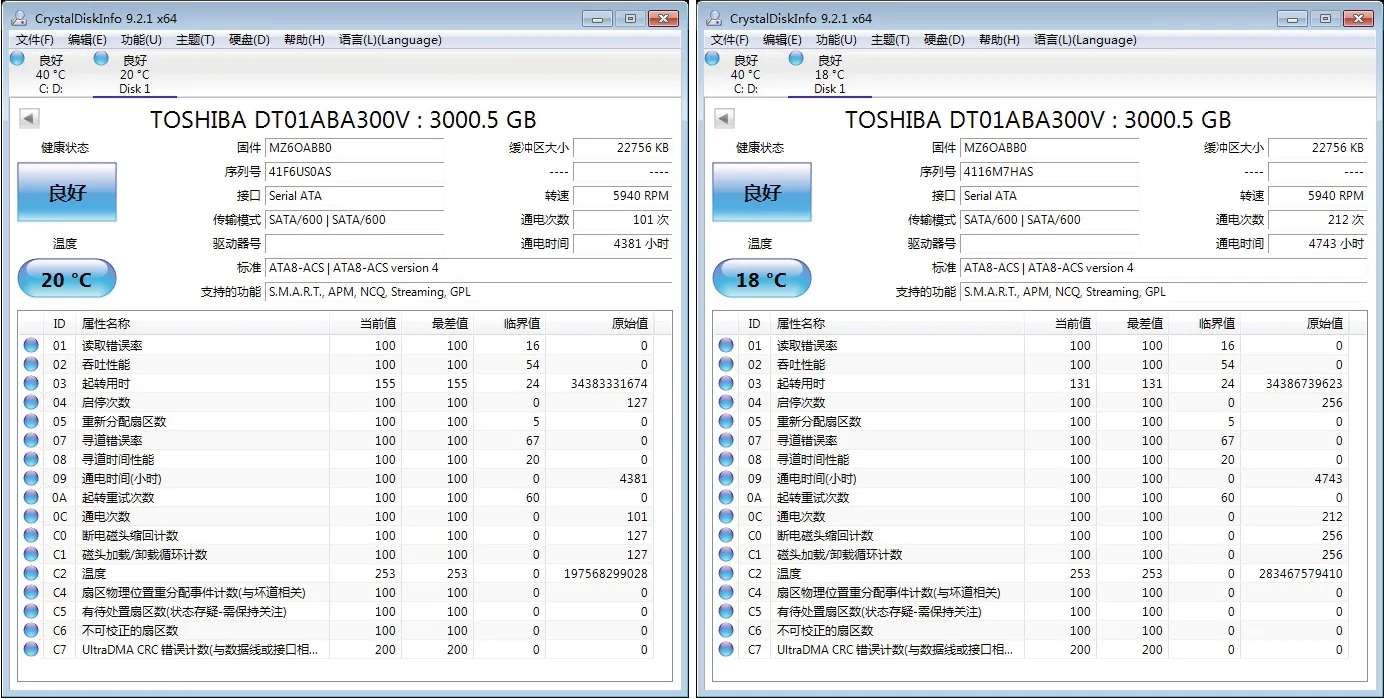This screenshot has height=699, width=1384.
Task: Click CrystalDiskInfo app icon in right title bar
Action: pos(716,18)
